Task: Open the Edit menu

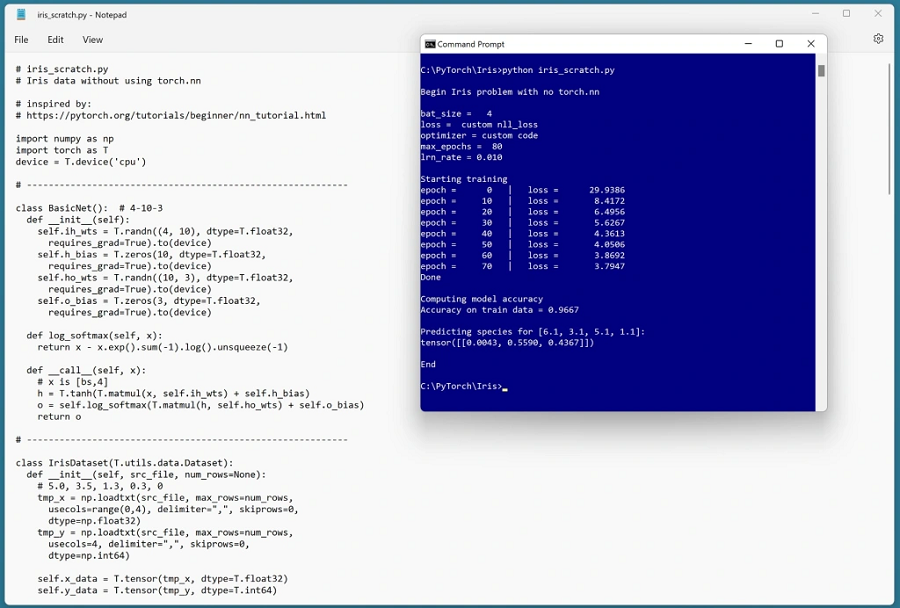Action: point(55,39)
